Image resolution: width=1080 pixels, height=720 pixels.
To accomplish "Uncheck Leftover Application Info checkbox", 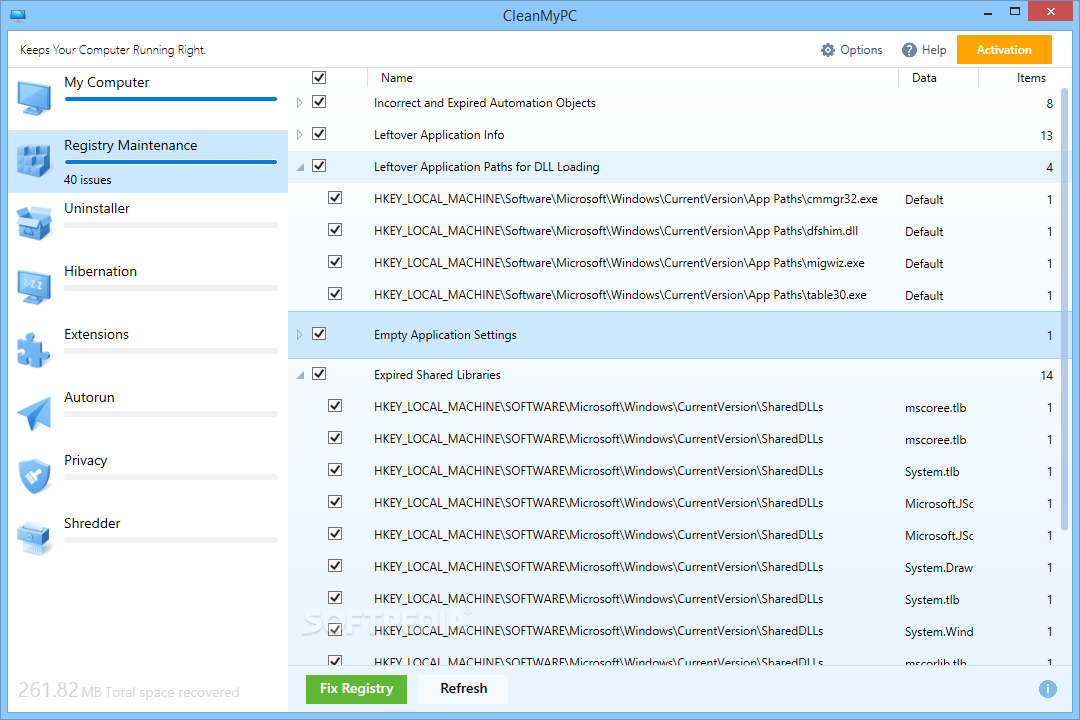I will 319,134.
